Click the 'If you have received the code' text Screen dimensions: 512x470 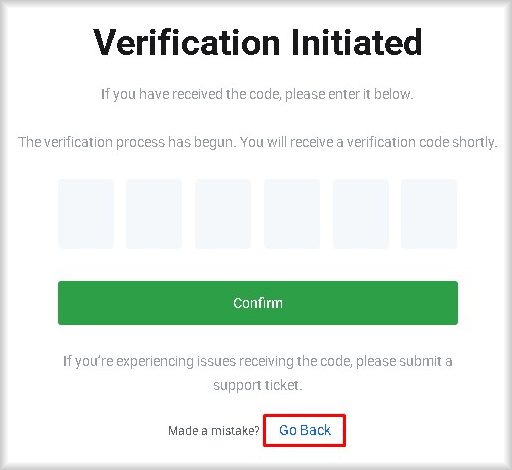point(257,94)
